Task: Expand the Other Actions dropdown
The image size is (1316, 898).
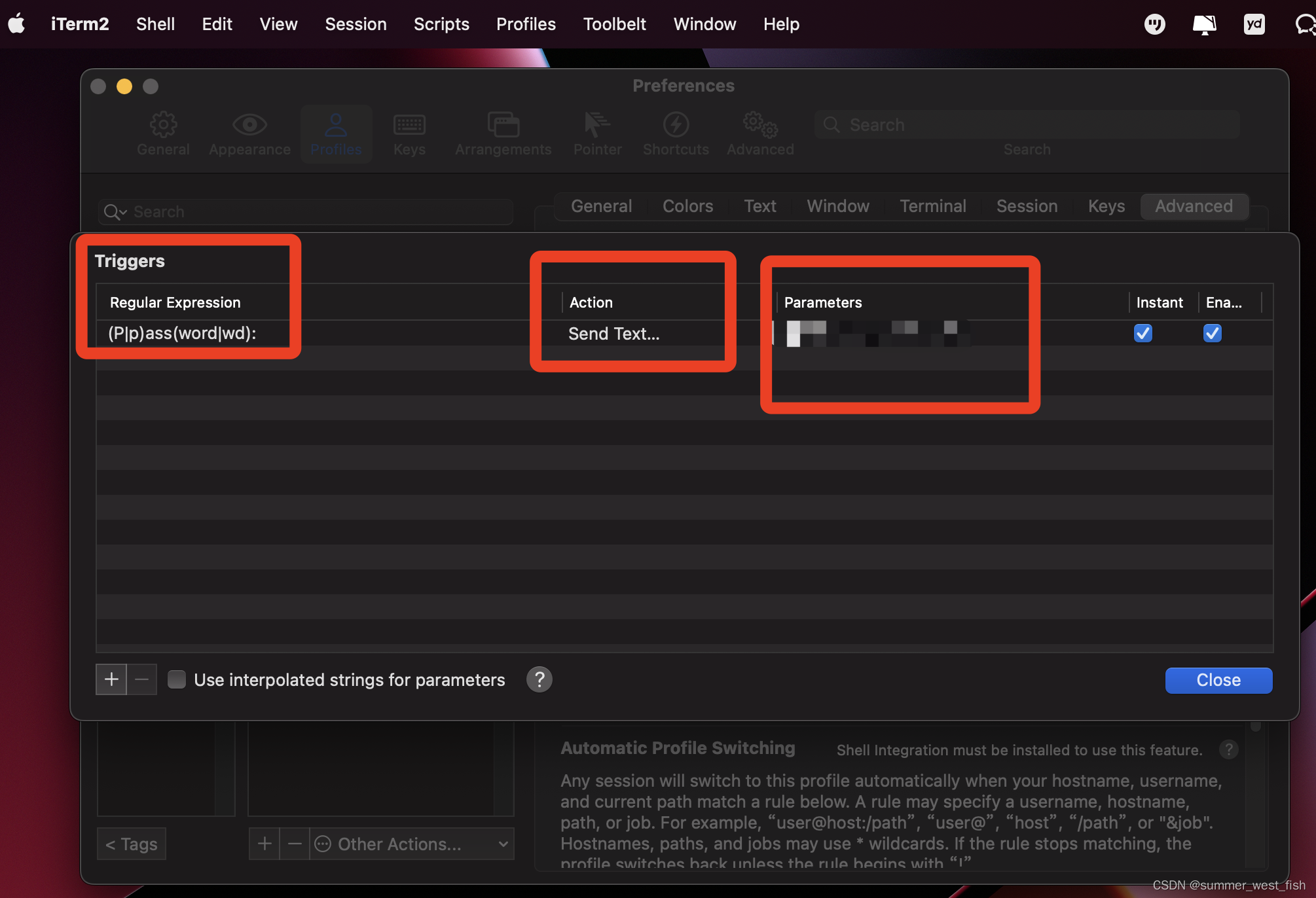Action: tap(411, 844)
